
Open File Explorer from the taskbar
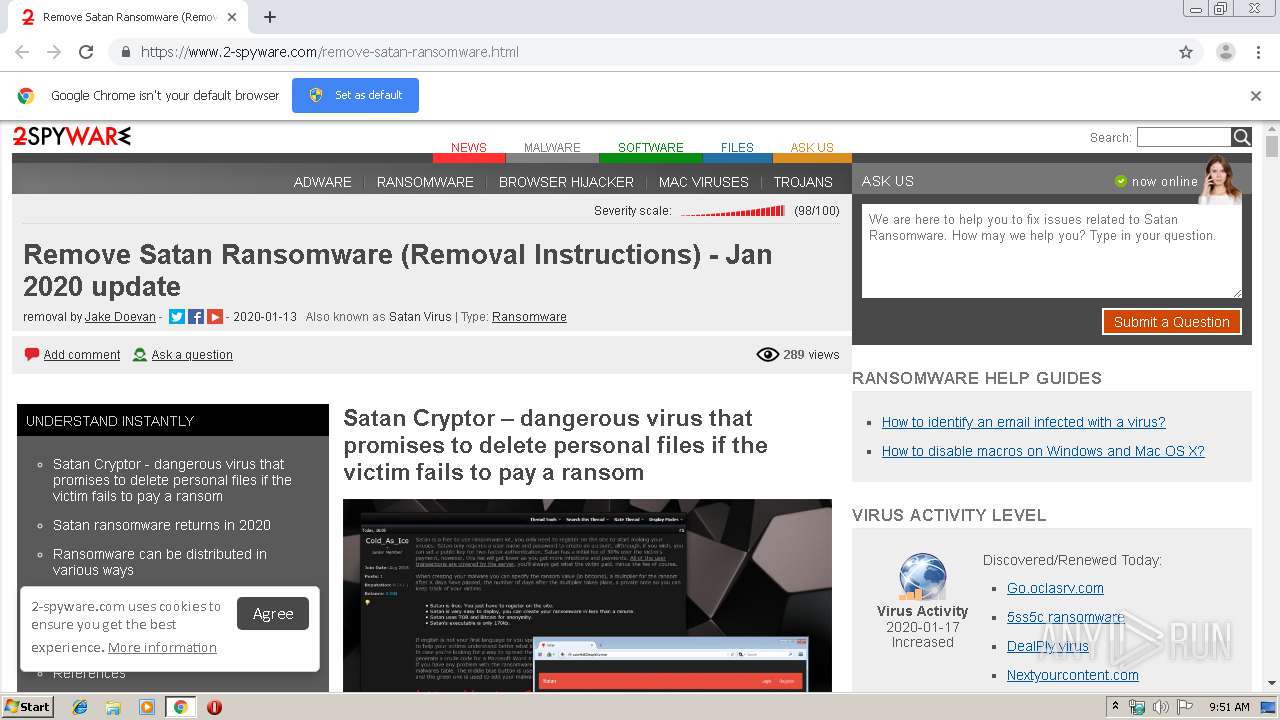pyautogui.click(x=113, y=707)
